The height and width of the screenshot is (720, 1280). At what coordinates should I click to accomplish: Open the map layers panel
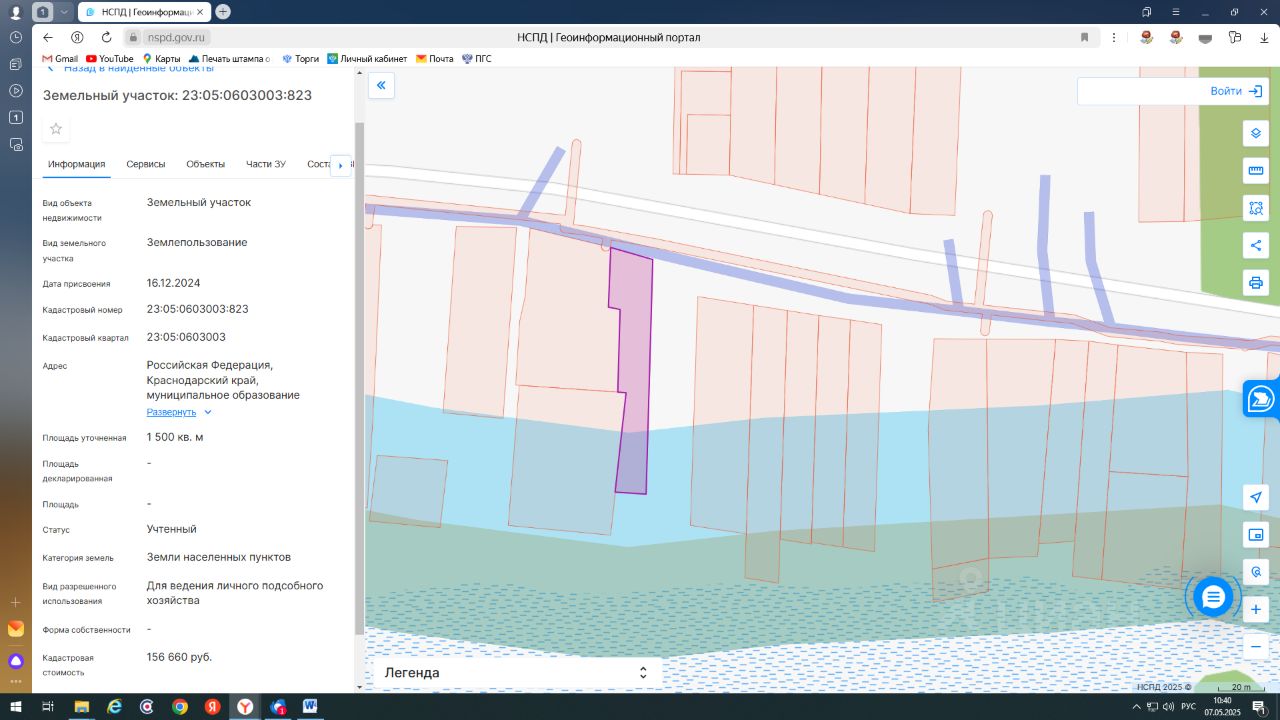pos(1256,134)
